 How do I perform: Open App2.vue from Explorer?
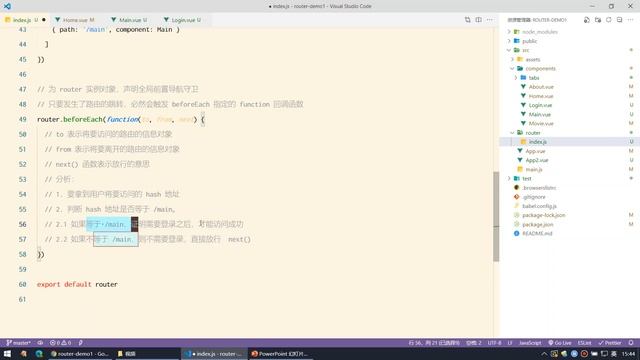(x=537, y=160)
